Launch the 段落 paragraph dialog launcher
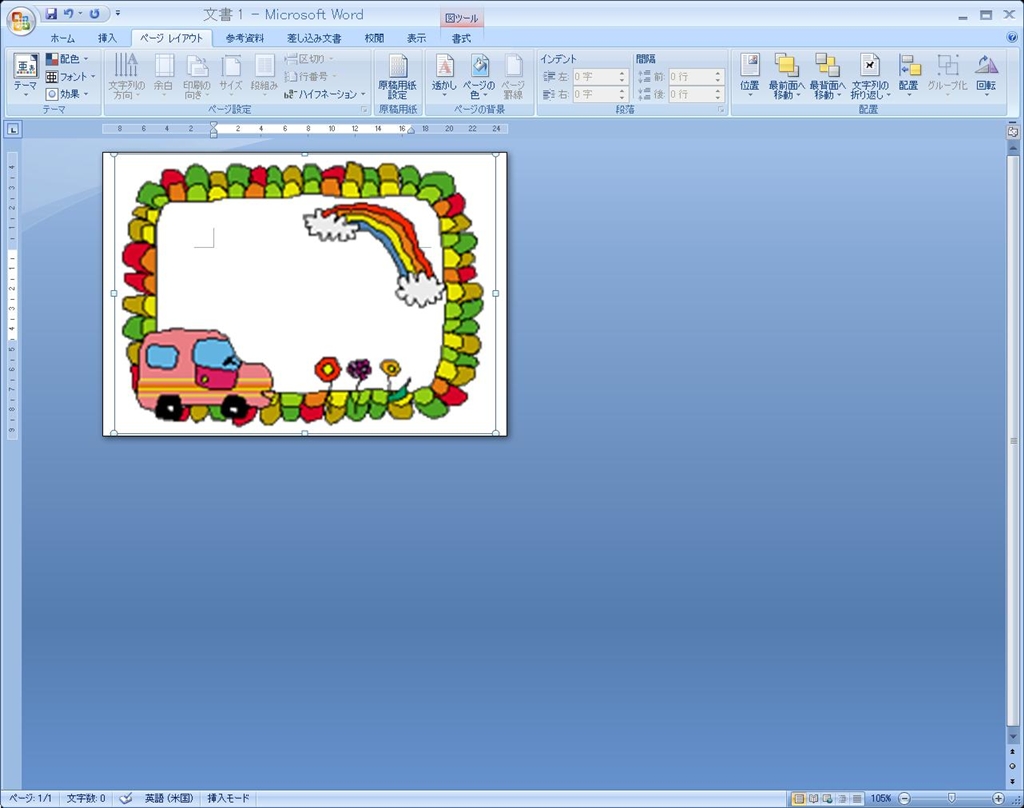Viewport: 1024px width, 808px height. tap(721, 110)
